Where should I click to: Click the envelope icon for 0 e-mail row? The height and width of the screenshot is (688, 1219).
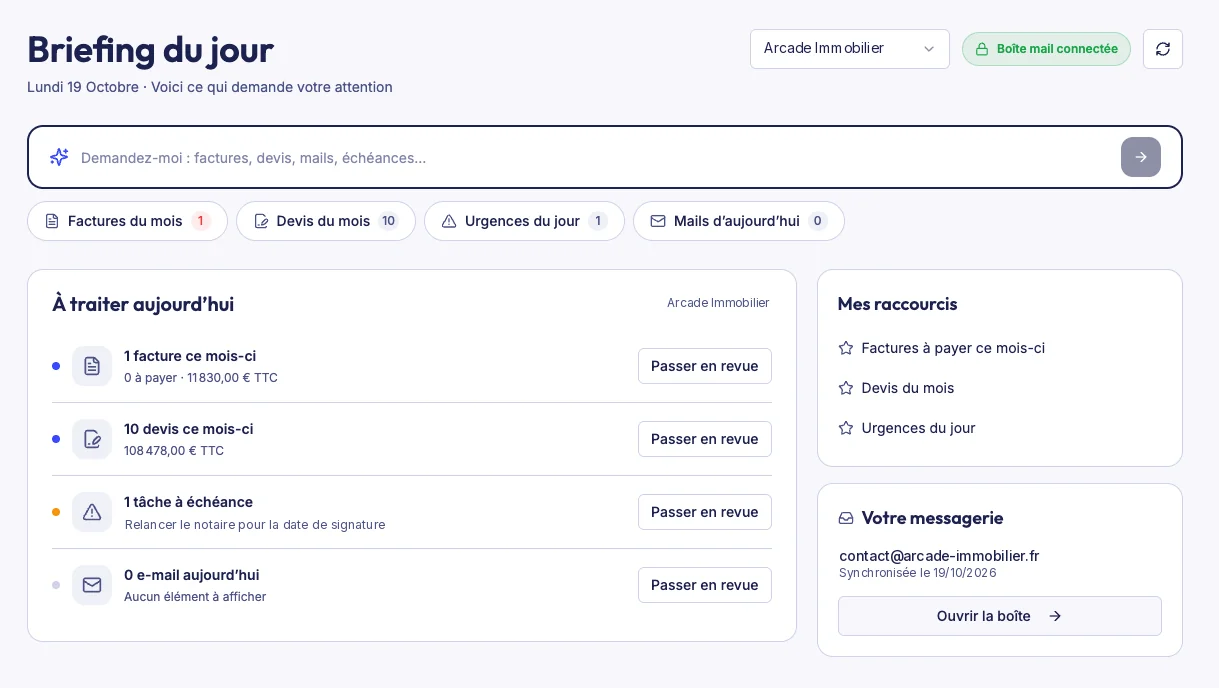92,585
